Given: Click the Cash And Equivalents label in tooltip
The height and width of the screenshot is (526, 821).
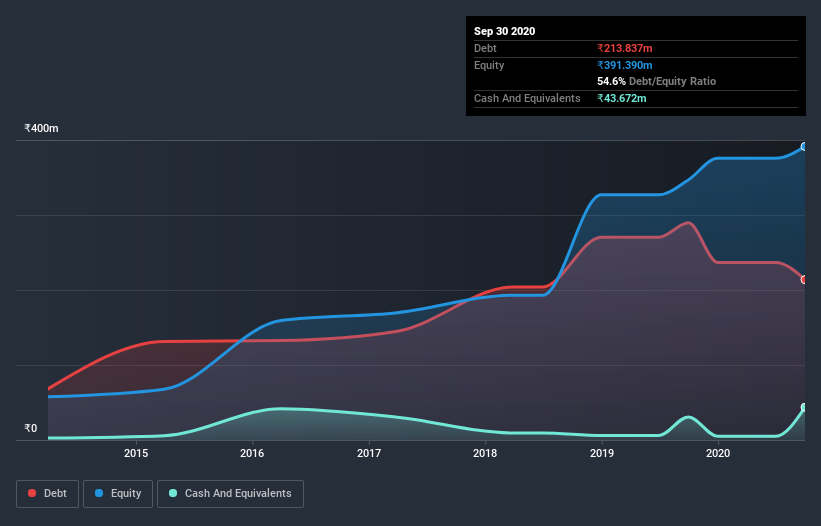Looking at the screenshot, I should [527, 98].
